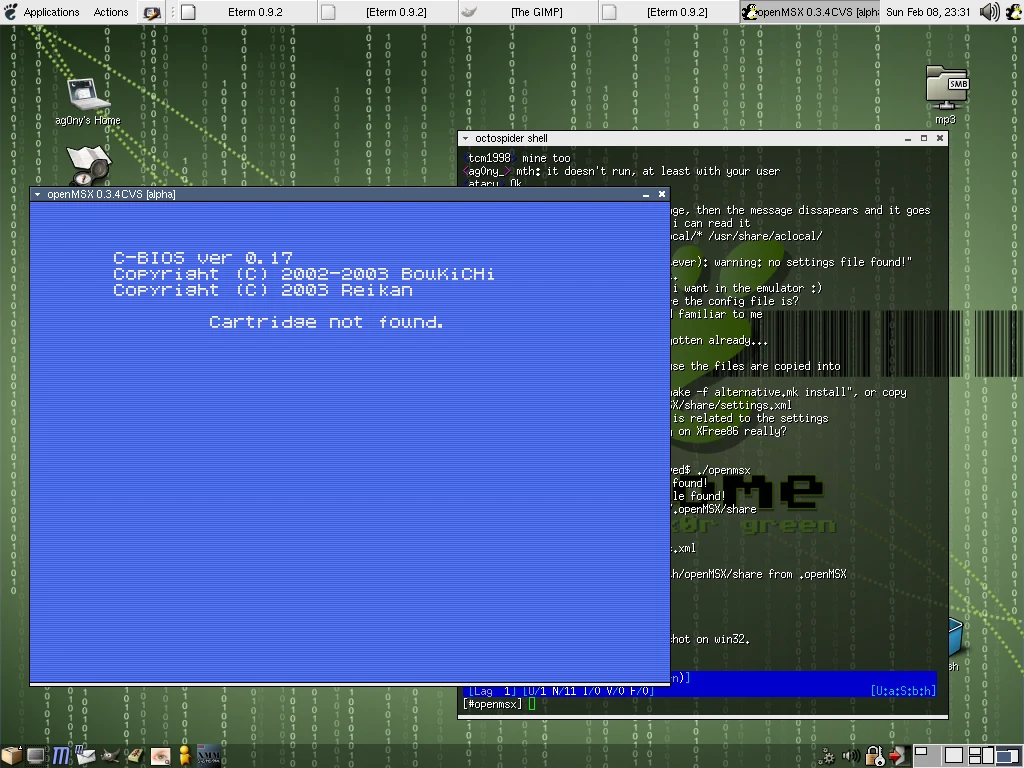Switch to the first workspace in pager

[926, 756]
